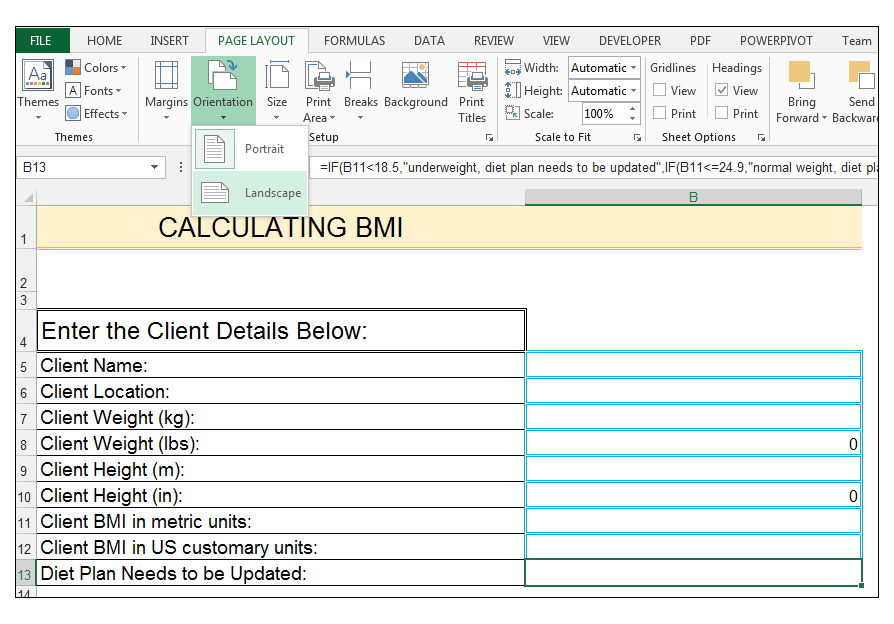The image size is (894, 624).
Task: Disable the Headings View checkbox
Action: coord(721,90)
